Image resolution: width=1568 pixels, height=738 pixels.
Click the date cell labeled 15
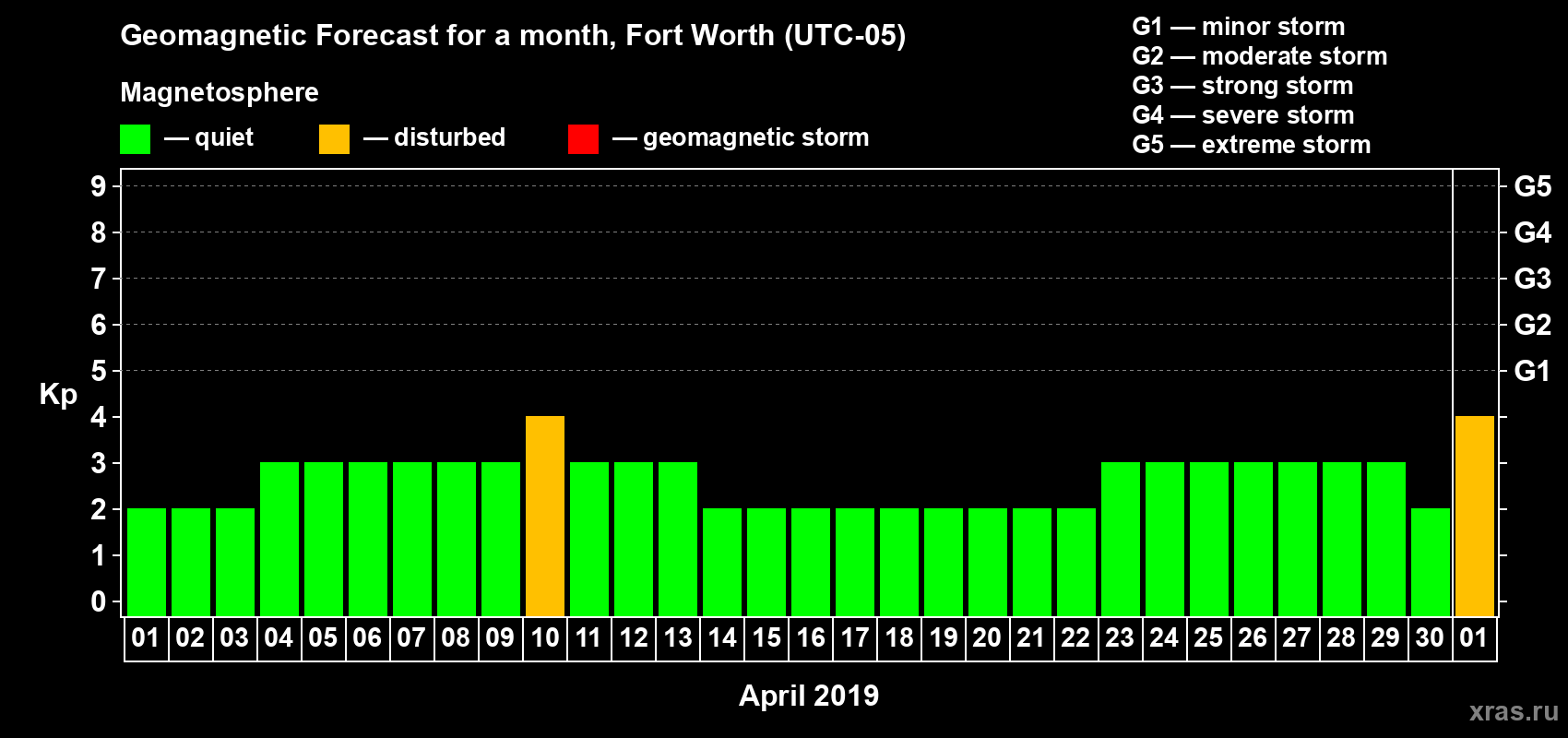tap(766, 638)
